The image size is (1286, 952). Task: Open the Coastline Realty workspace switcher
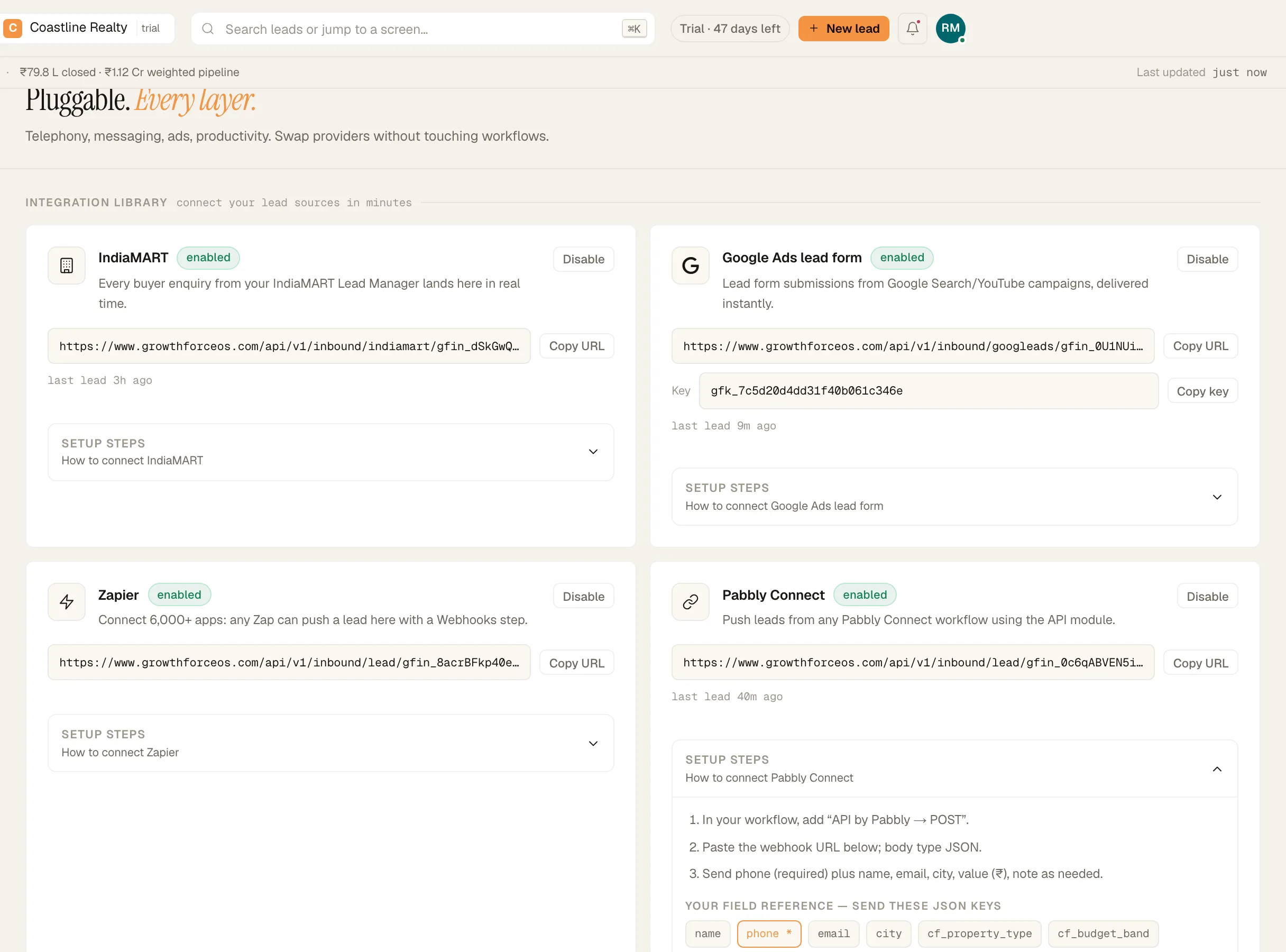coord(88,28)
